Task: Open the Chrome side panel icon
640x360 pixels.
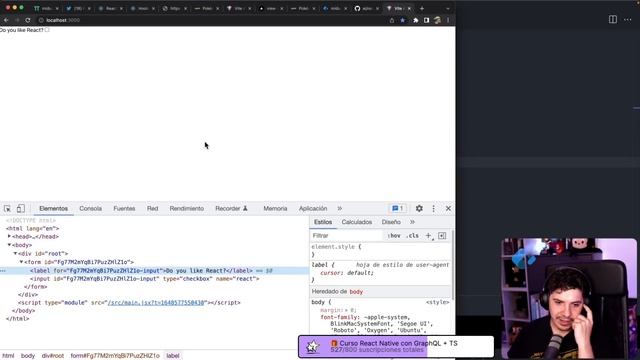Action: tap(427, 20)
